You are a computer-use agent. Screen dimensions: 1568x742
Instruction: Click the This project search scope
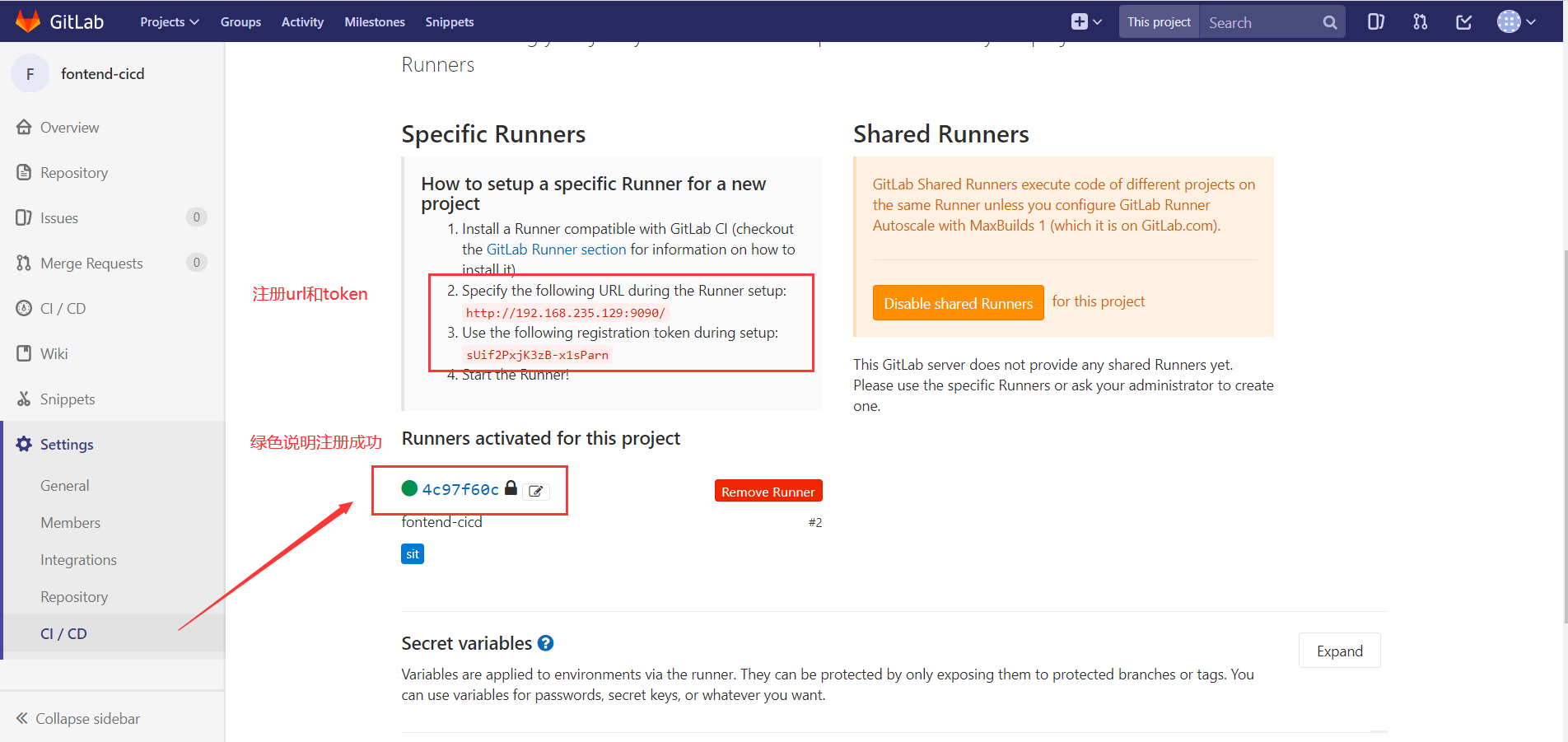point(1159,22)
